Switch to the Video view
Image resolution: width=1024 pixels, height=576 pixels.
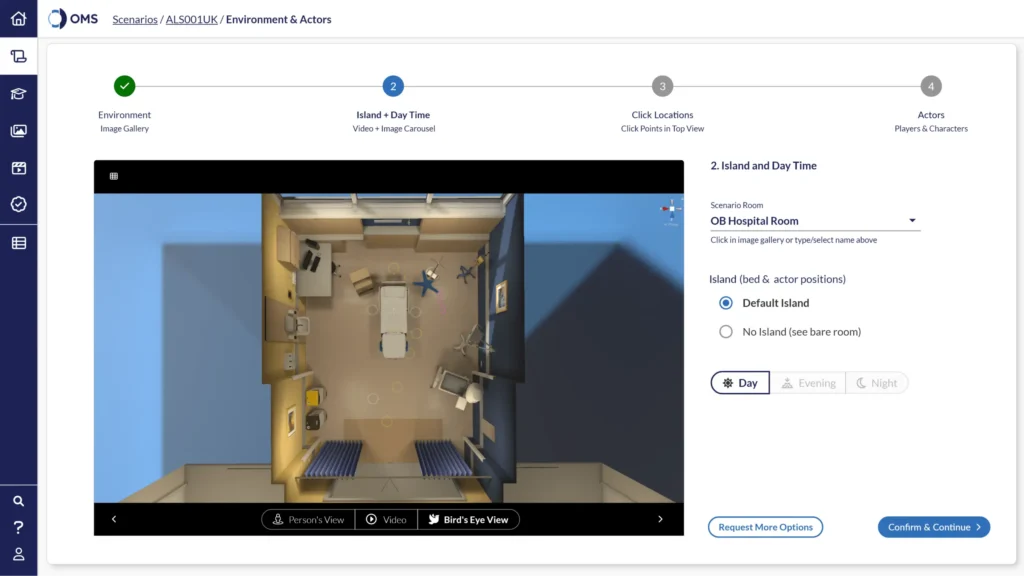click(x=386, y=519)
